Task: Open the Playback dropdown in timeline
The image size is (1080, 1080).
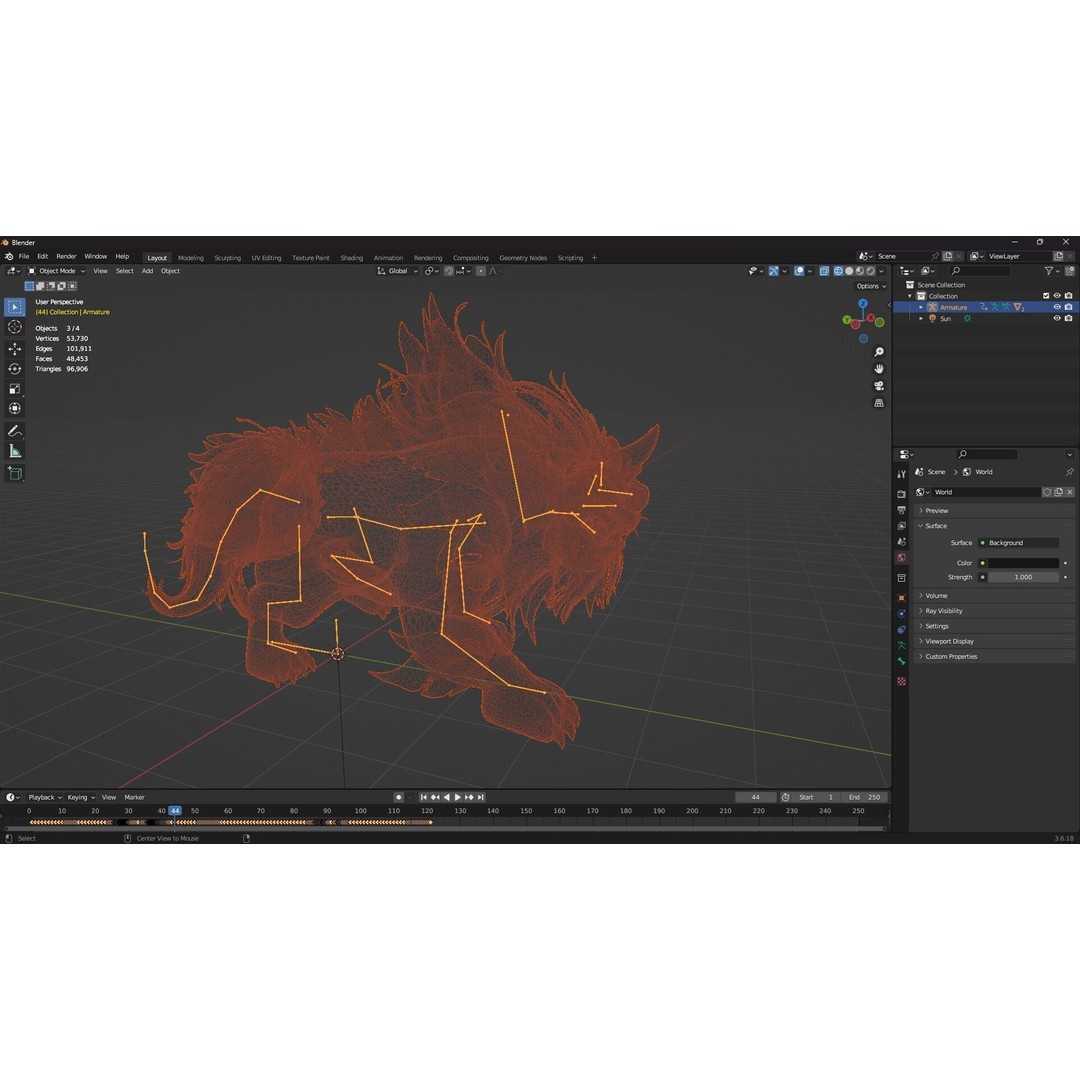Action: (x=45, y=797)
